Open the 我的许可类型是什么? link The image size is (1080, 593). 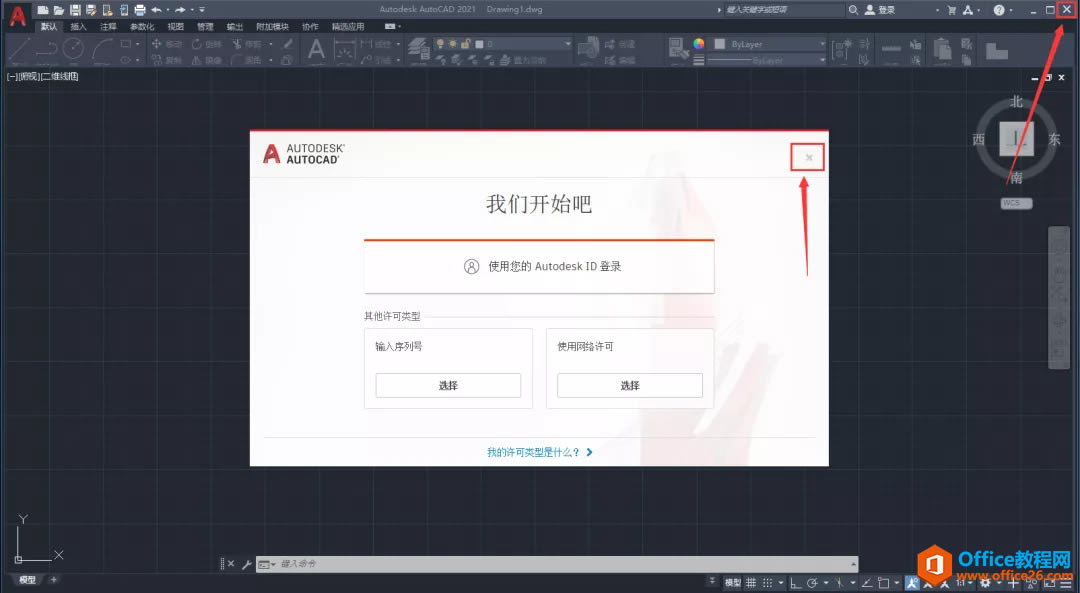[x=540, y=452]
